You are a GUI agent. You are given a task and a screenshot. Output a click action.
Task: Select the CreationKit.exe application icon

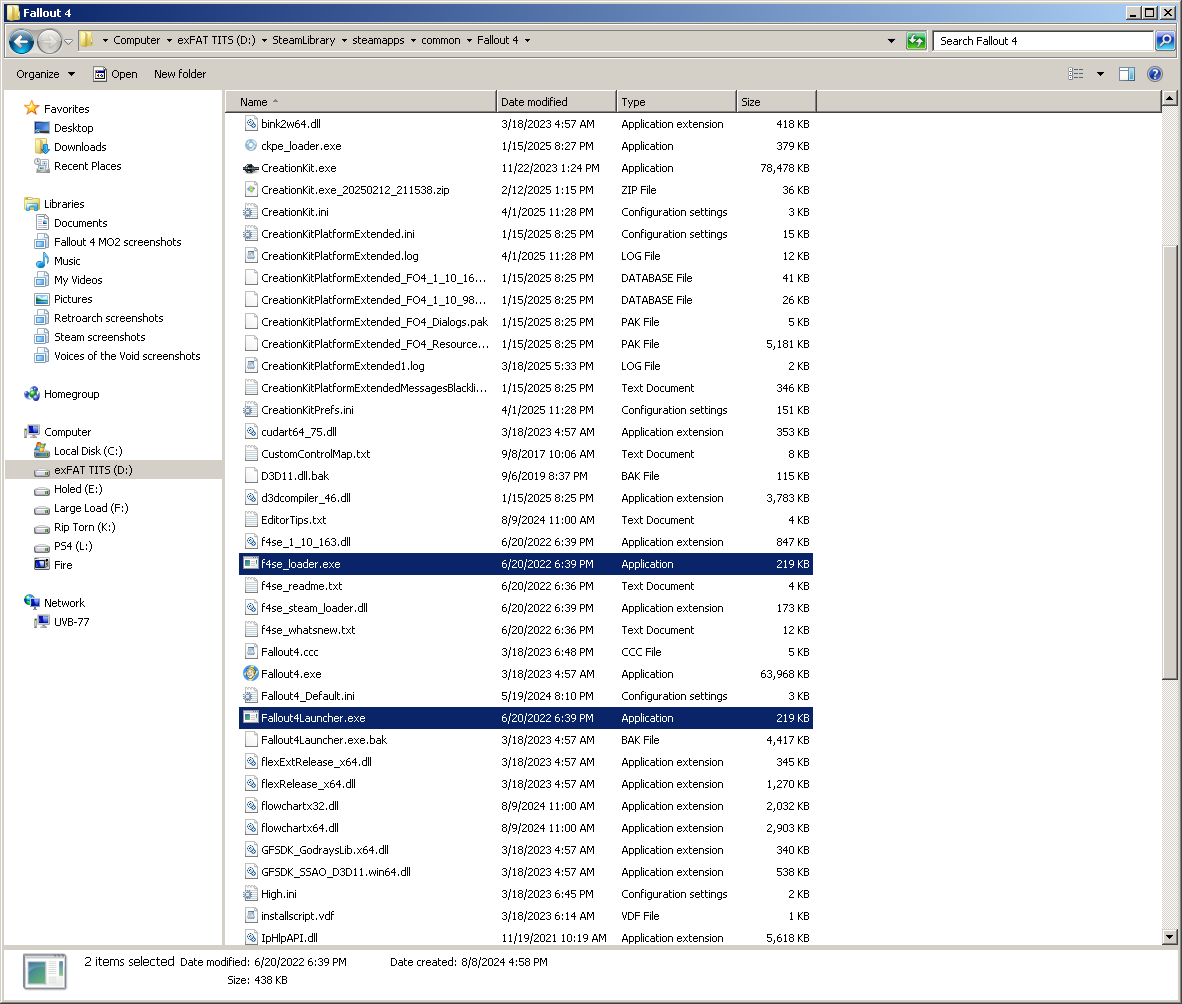(251, 168)
